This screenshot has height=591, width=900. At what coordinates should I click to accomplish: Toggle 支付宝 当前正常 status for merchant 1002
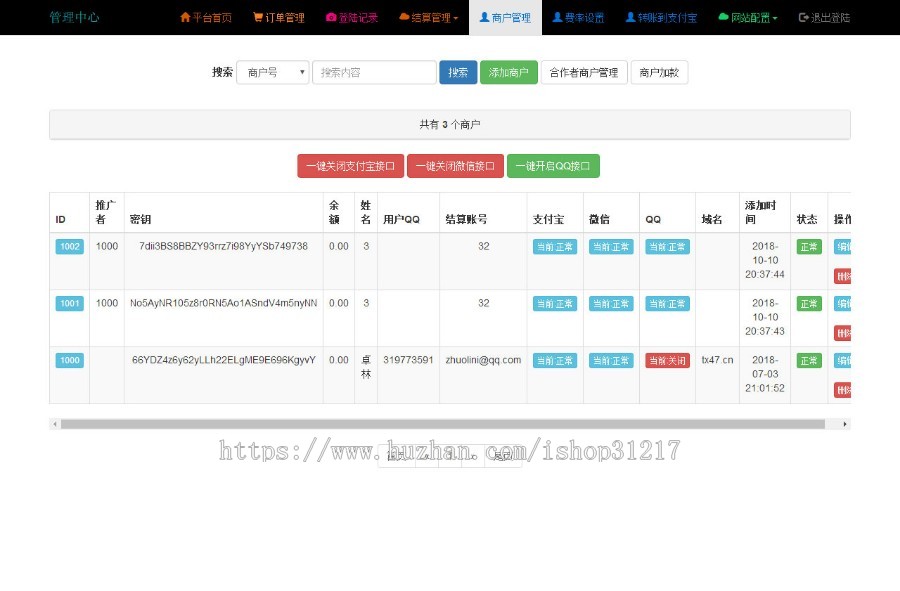tap(554, 246)
